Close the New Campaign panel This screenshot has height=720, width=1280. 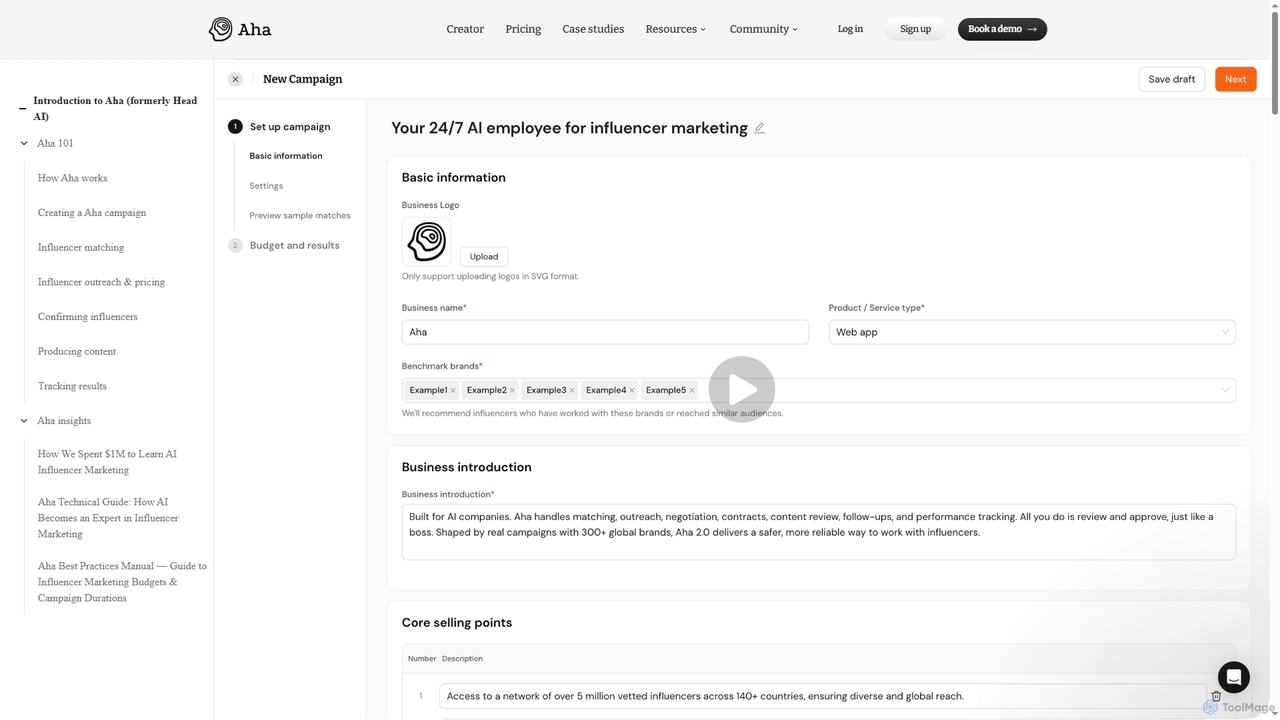pos(235,79)
